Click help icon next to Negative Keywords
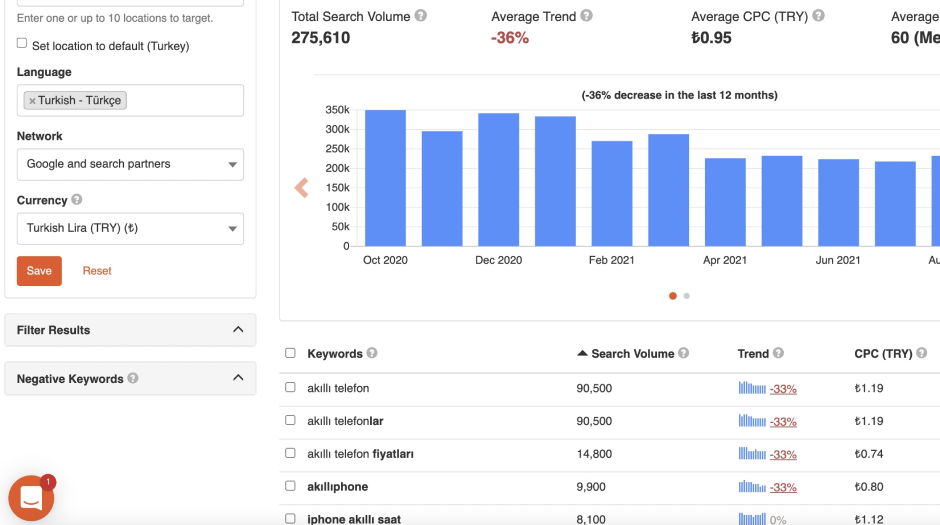Screen dimensions: 940x525 pos(133,379)
